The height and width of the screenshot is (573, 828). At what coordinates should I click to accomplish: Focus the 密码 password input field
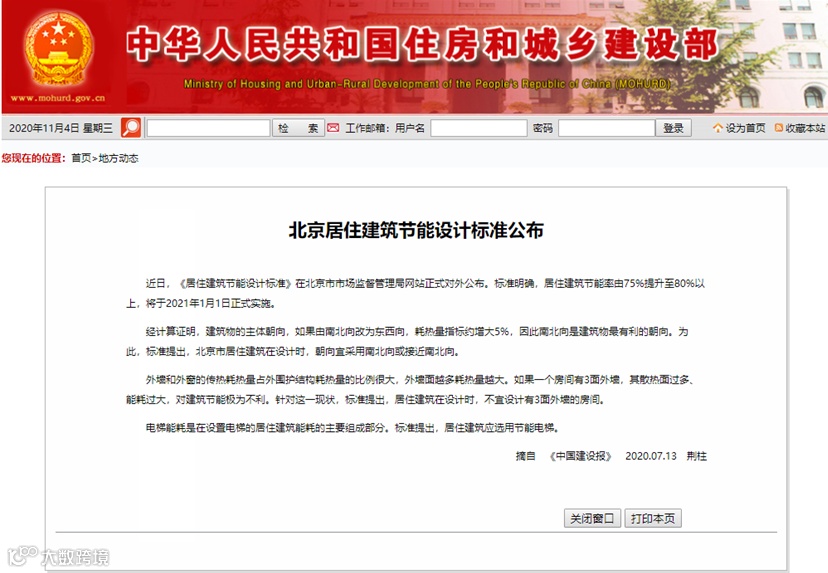[606, 128]
